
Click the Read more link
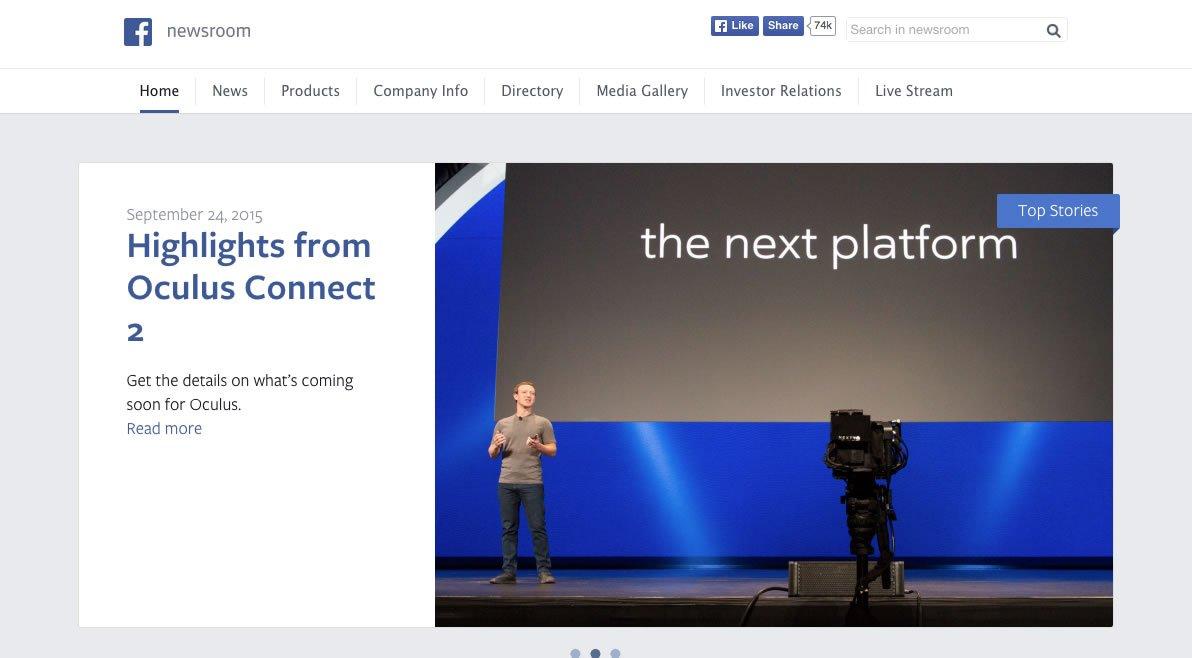164,429
